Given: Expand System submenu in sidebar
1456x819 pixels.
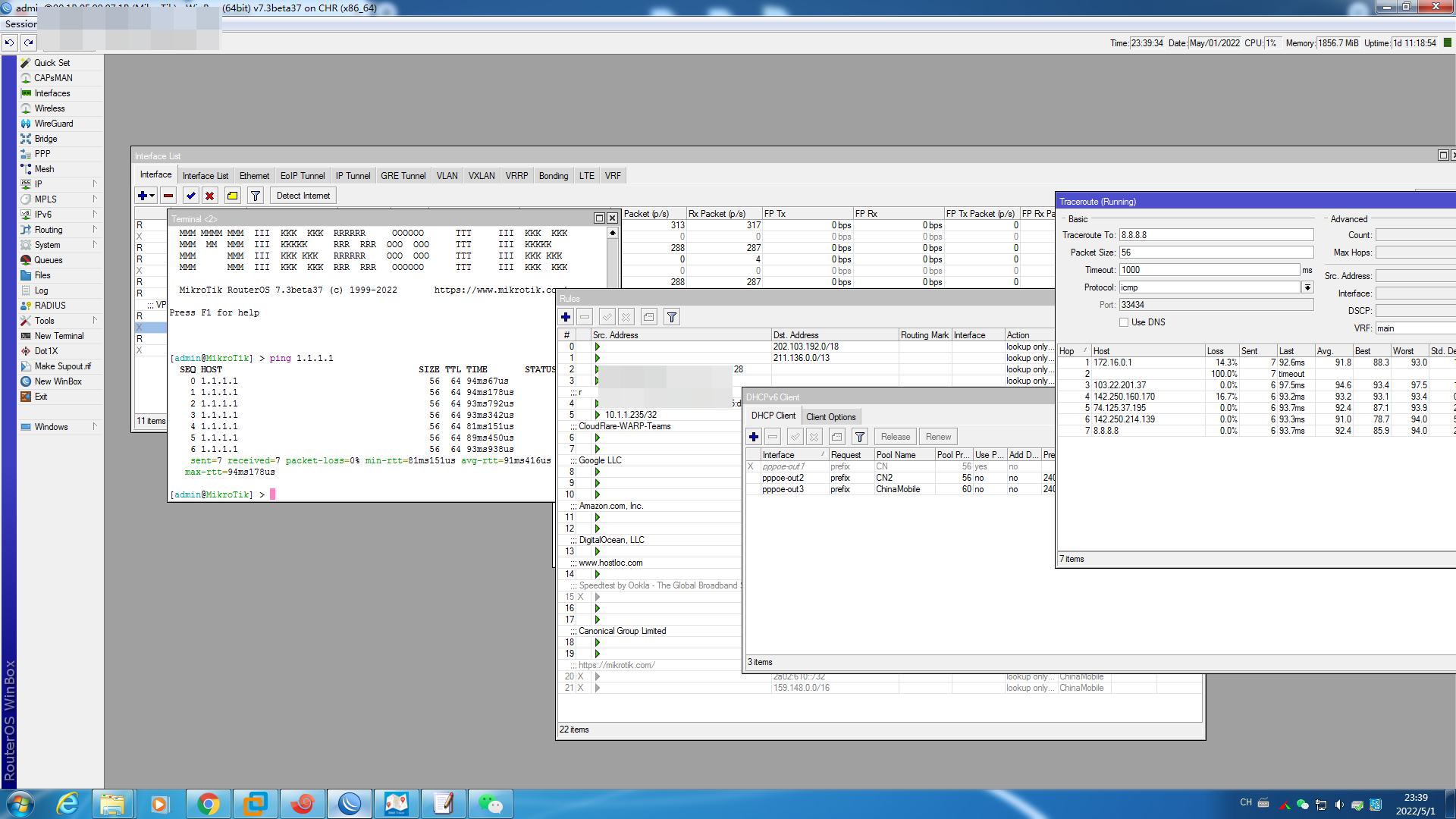Looking at the screenshot, I should (x=95, y=245).
